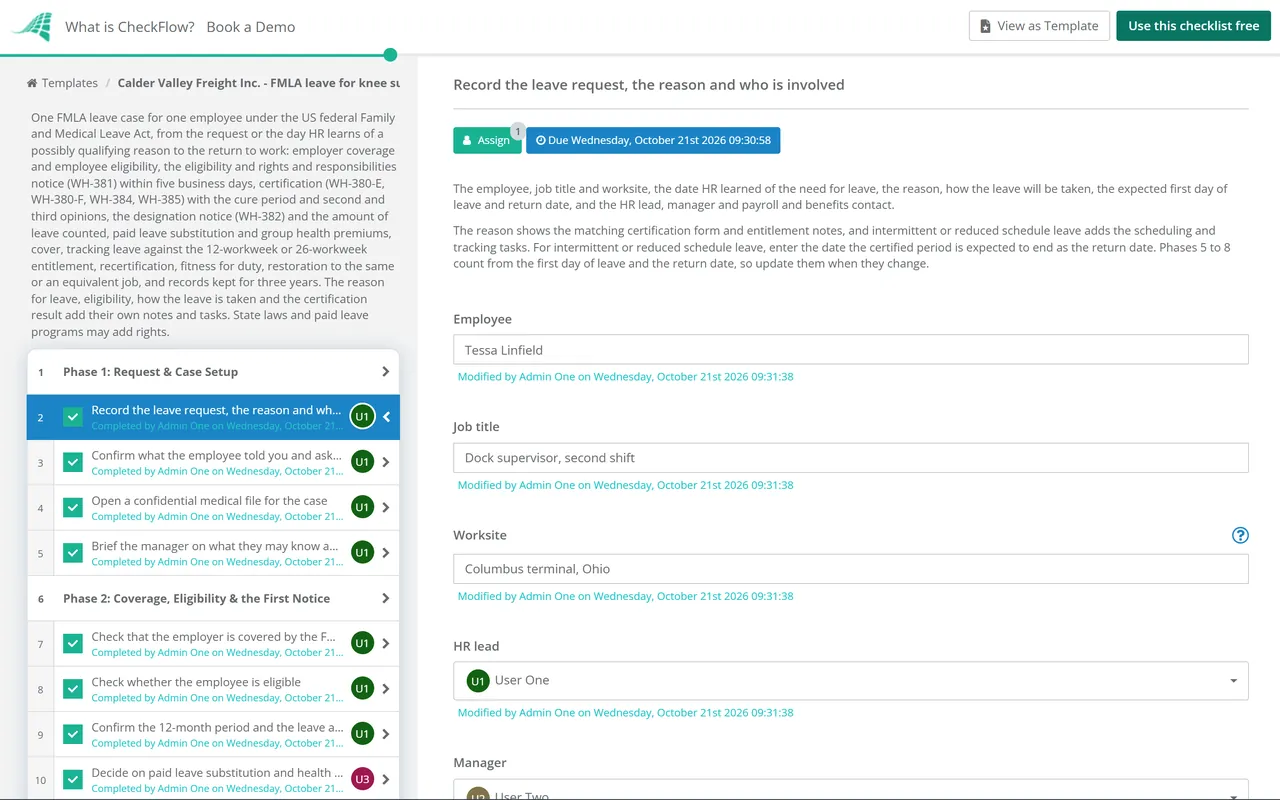Click into the Employee input field
This screenshot has width=1280, height=800.
click(x=850, y=350)
